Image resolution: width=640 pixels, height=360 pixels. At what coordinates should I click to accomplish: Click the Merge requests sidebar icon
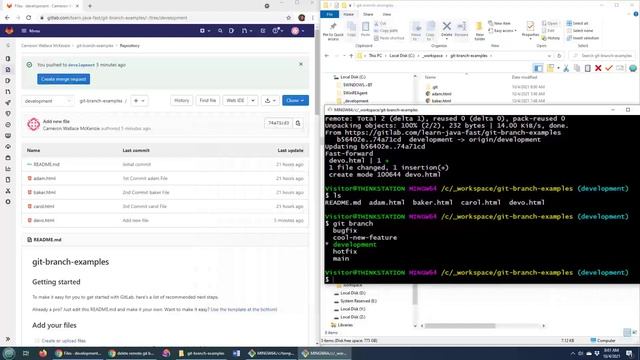[x=8, y=92]
